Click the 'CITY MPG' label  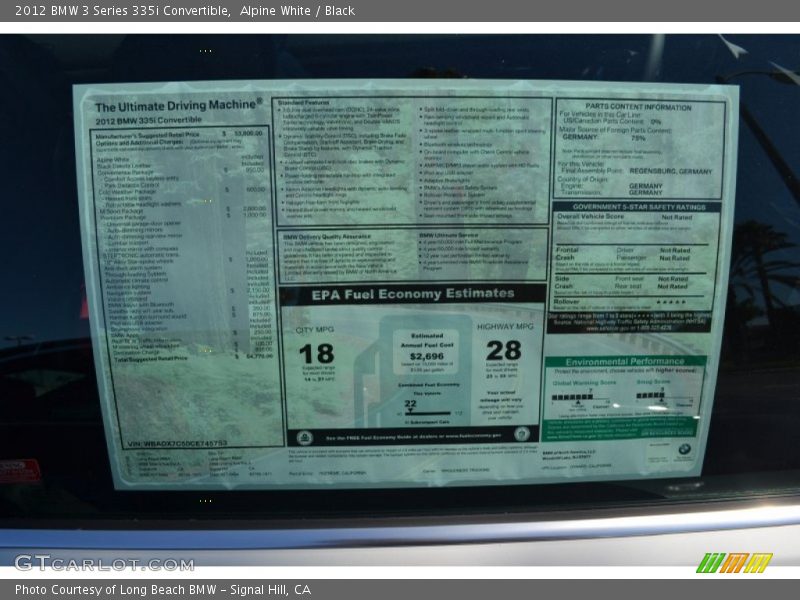tap(315, 330)
